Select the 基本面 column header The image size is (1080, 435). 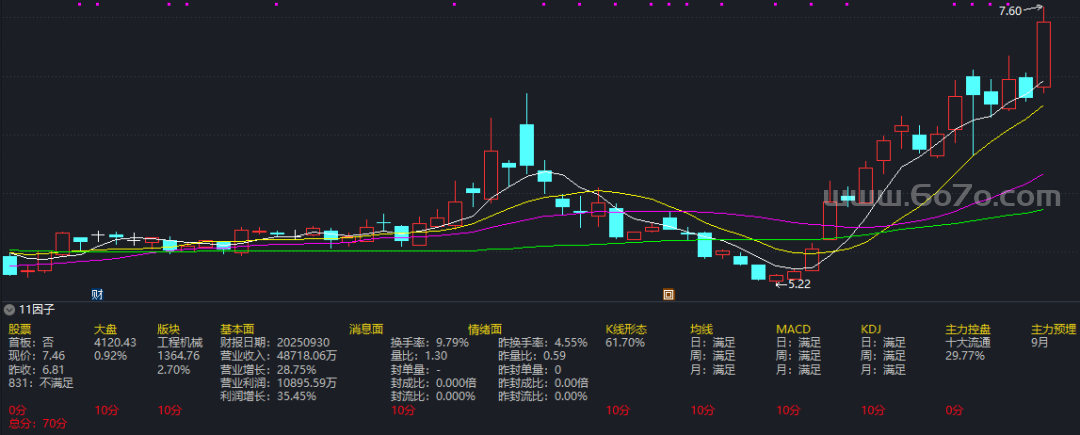237,328
